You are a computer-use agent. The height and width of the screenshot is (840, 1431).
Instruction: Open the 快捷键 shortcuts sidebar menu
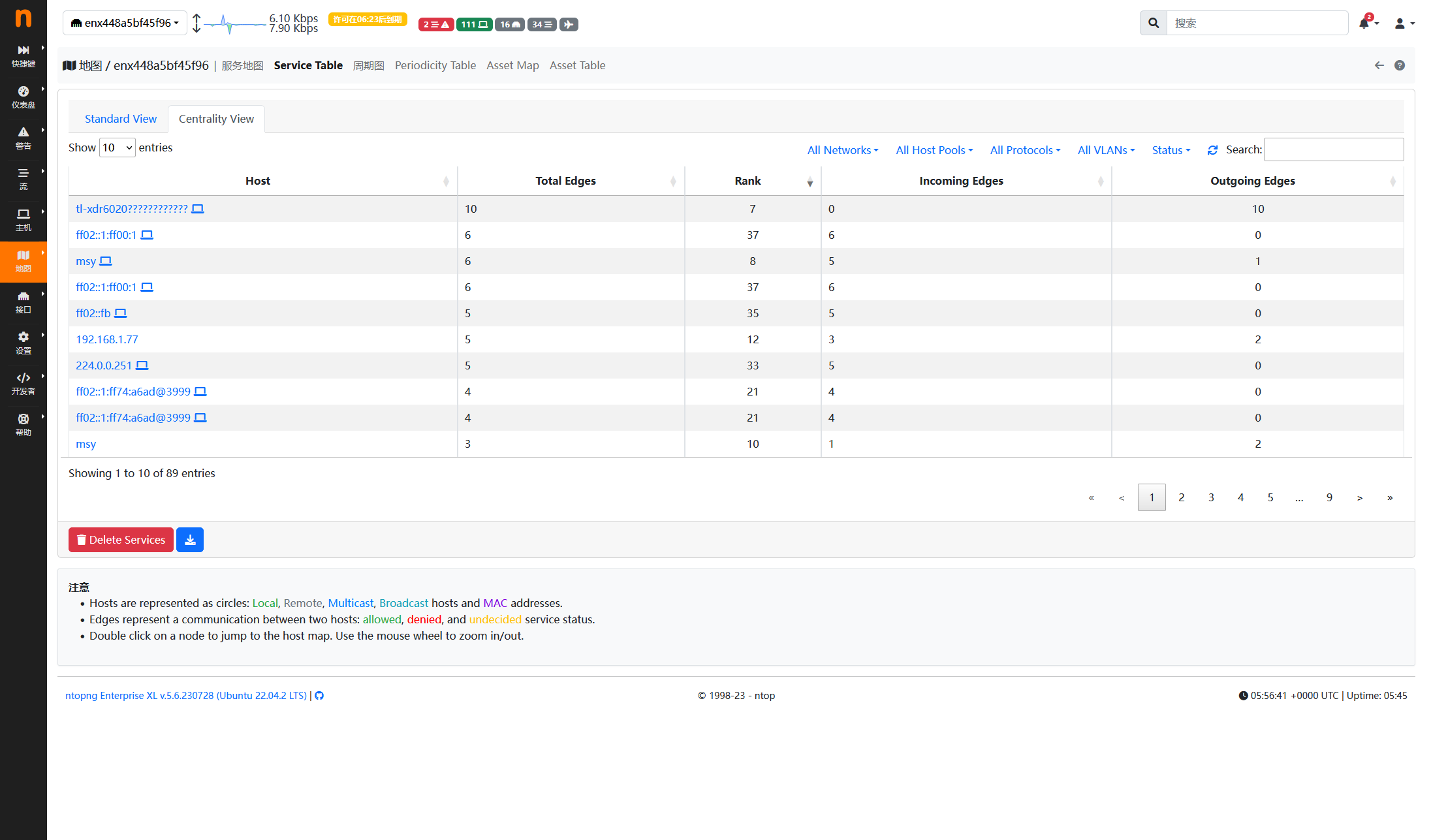click(x=24, y=56)
